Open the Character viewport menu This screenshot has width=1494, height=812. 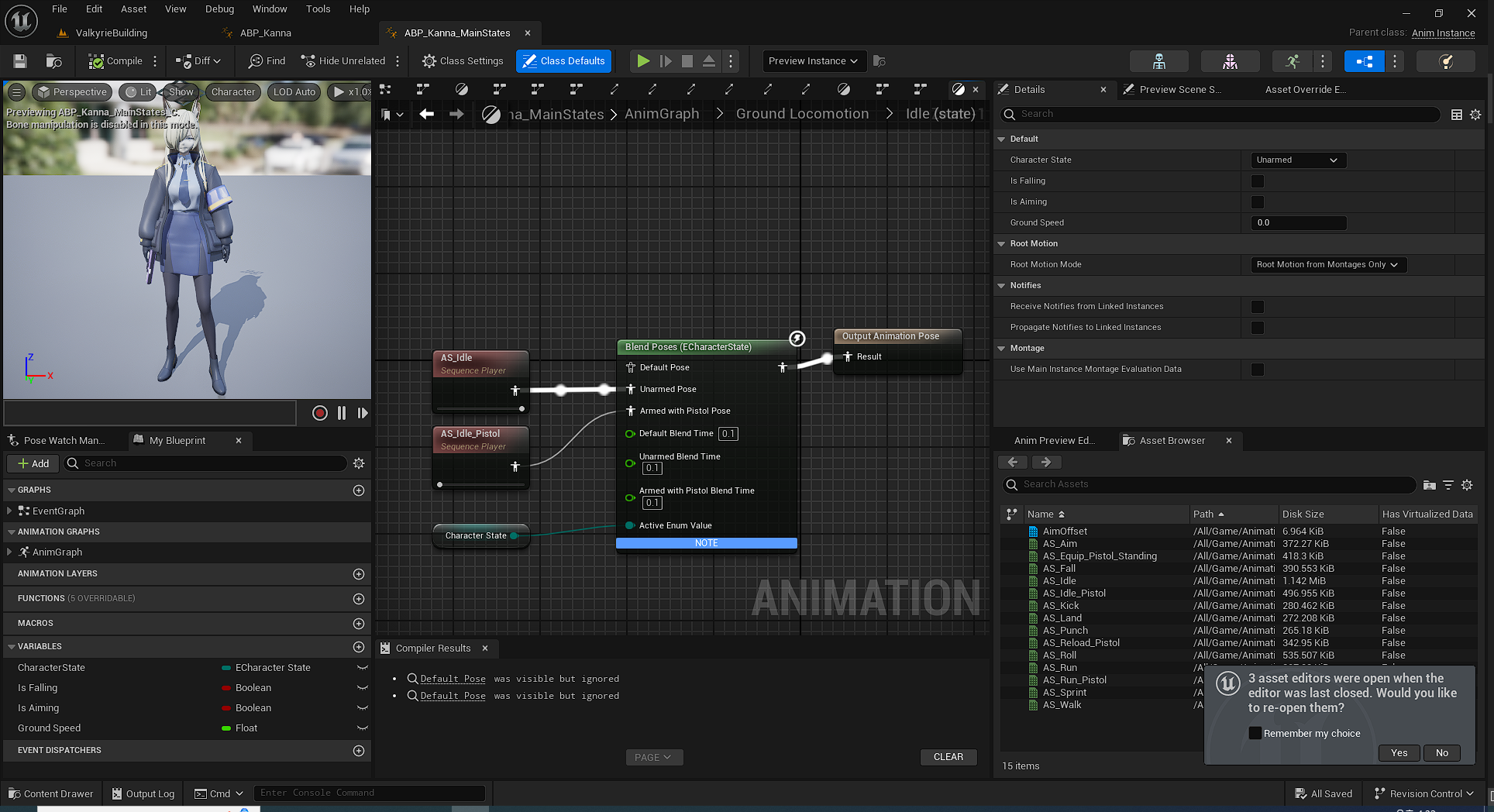tap(232, 92)
